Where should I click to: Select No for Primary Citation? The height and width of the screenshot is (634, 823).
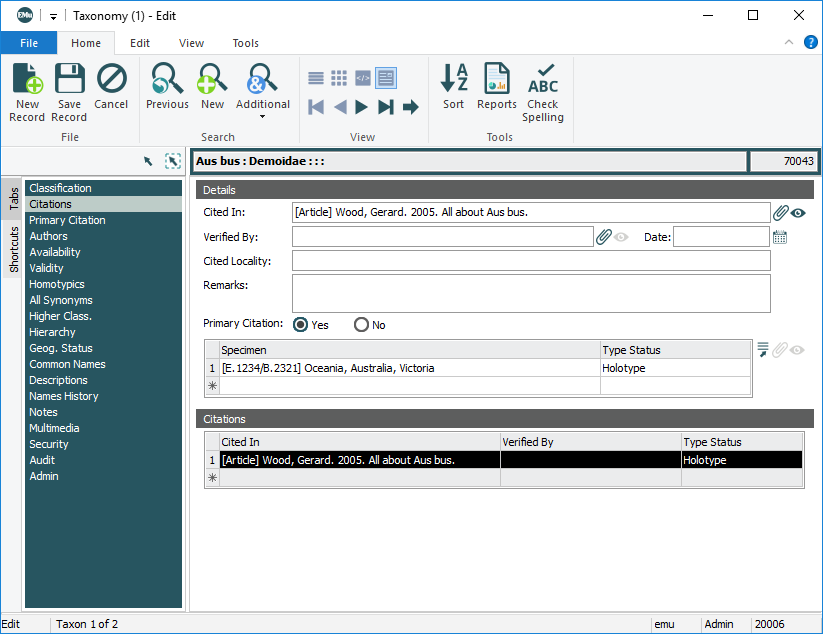pyautogui.click(x=362, y=325)
